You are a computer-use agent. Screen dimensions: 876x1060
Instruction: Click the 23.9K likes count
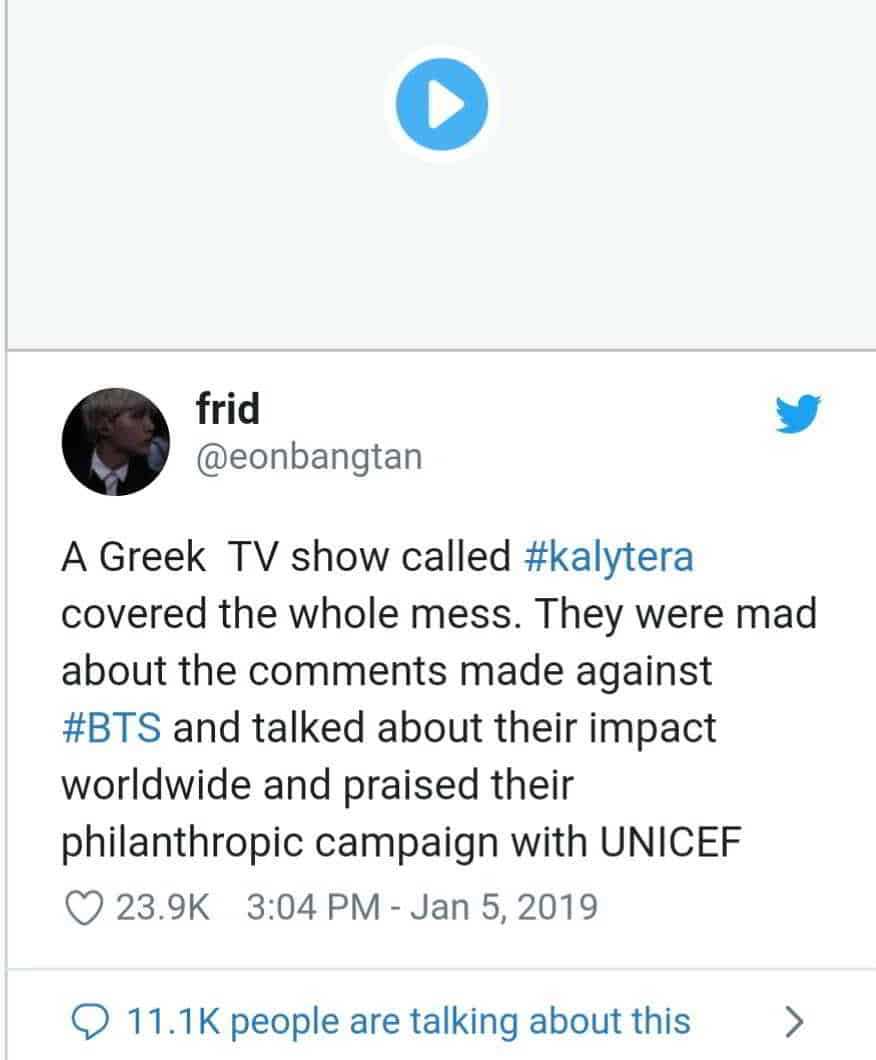(x=162, y=907)
